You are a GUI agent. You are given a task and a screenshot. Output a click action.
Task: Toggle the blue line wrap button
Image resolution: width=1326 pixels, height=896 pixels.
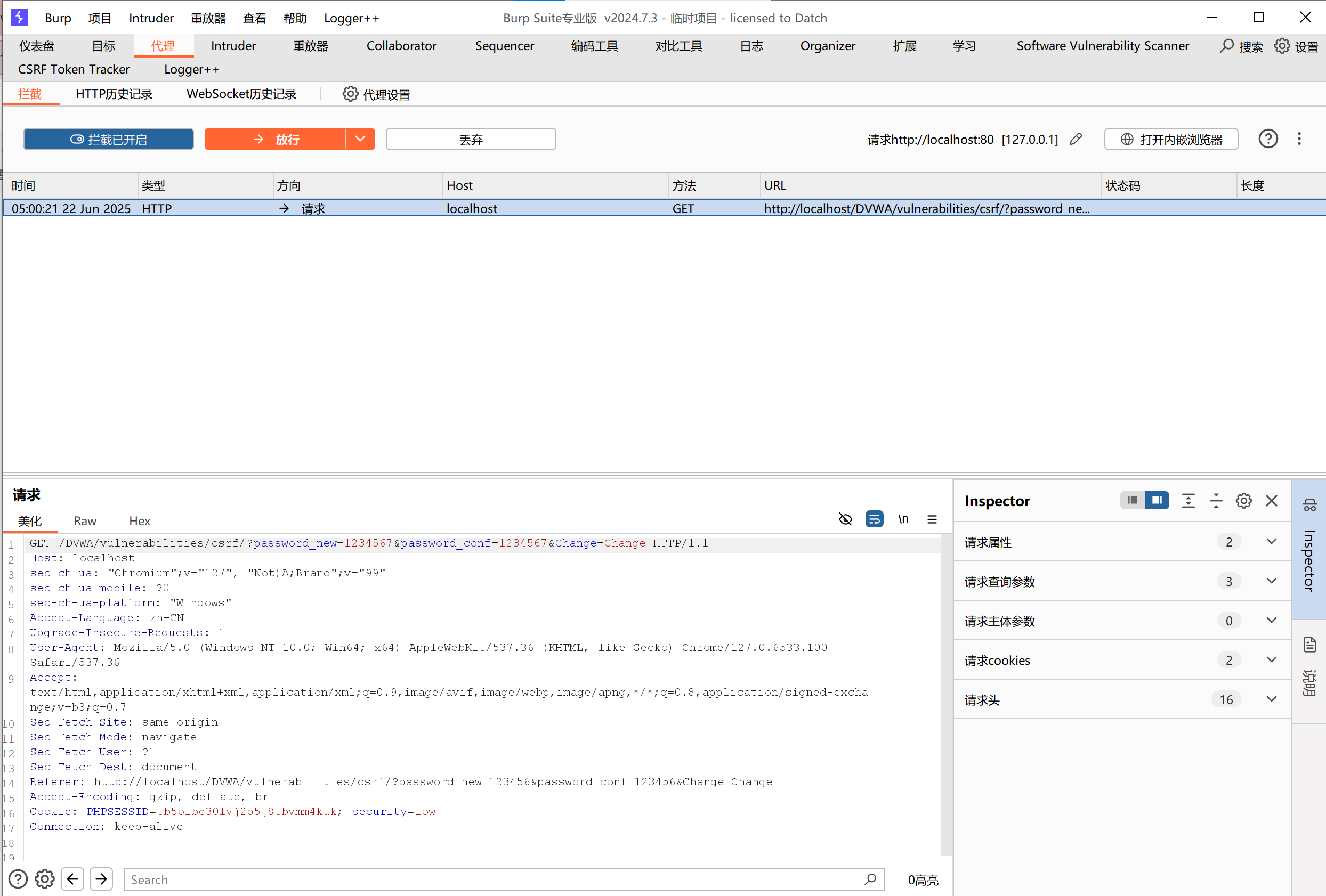point(874,519)
